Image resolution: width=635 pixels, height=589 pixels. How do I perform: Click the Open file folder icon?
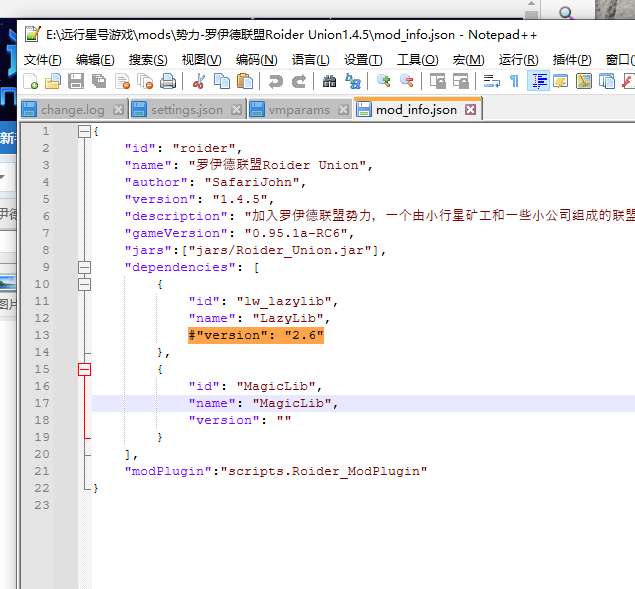(53, 81)
